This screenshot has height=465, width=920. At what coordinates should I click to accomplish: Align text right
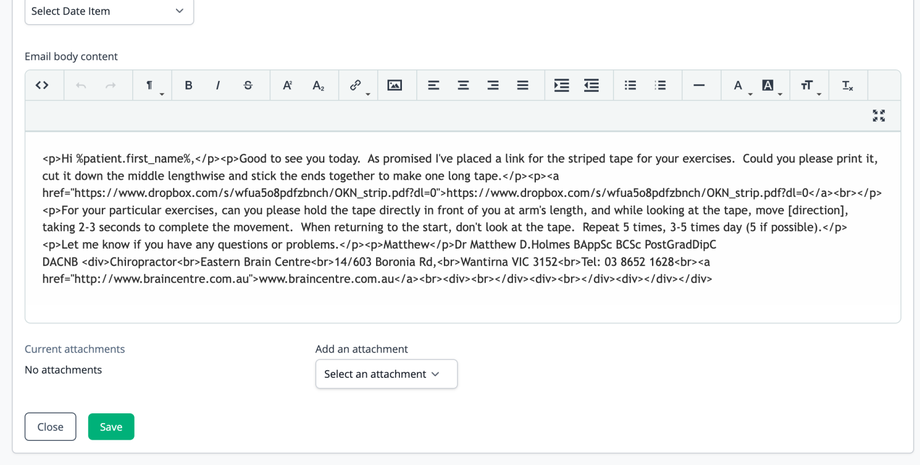[493, 86]
